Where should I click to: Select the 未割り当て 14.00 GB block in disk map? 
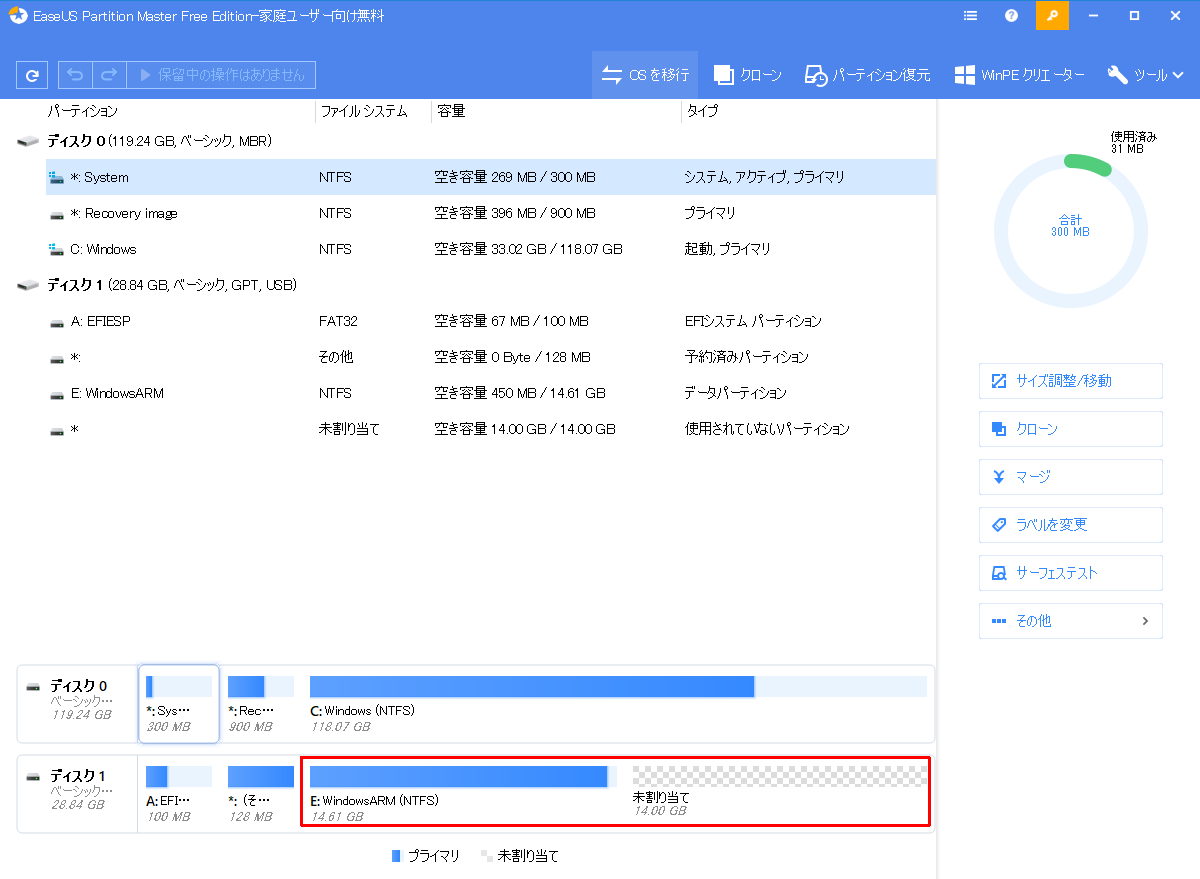(x=780, y=794)
